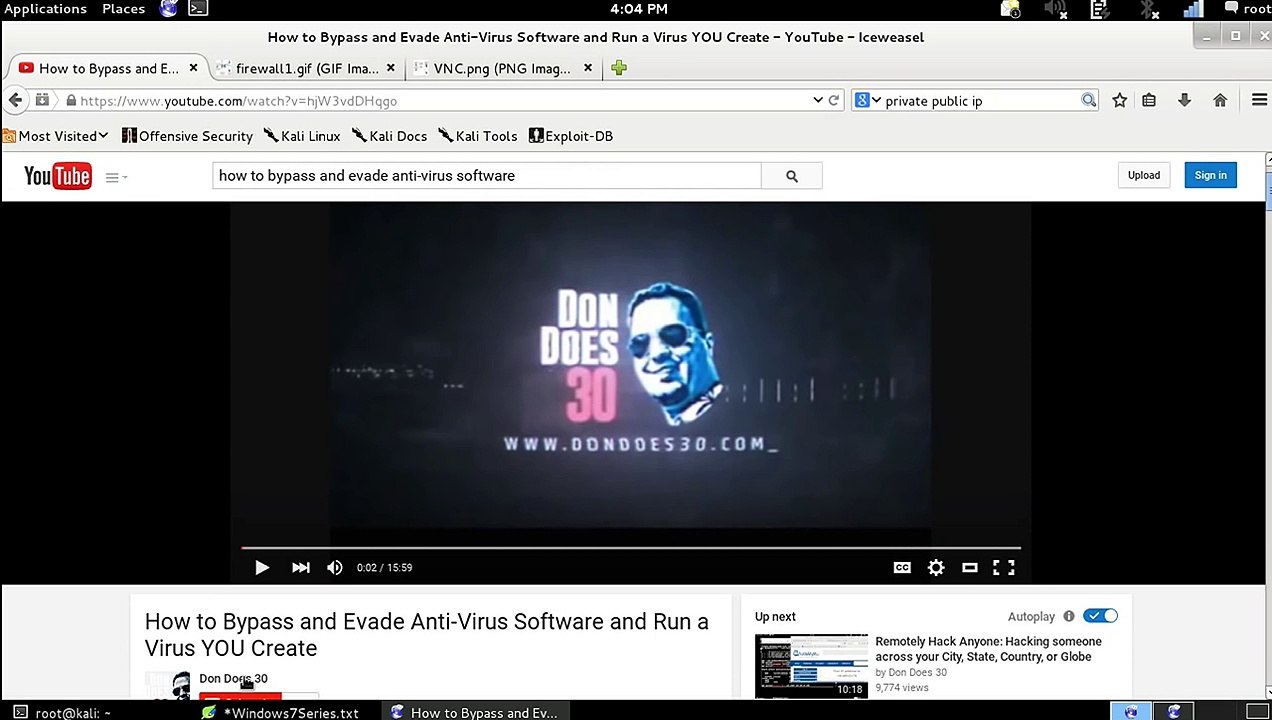
Task: Open the downloads arrow icon
Action: coord(1184,100)
